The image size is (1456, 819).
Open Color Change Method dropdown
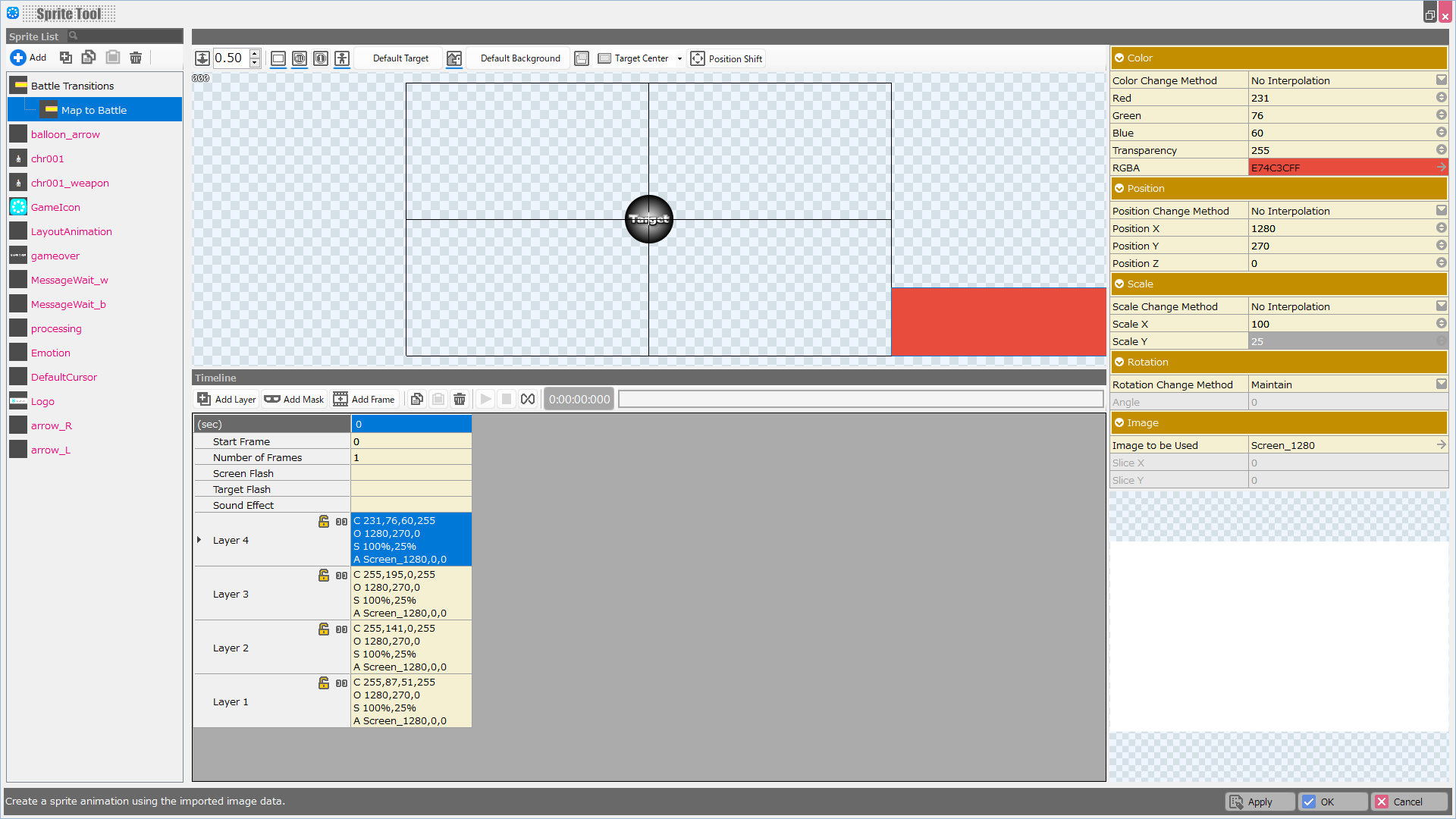pyautogui.click(x=1441, y=80)
